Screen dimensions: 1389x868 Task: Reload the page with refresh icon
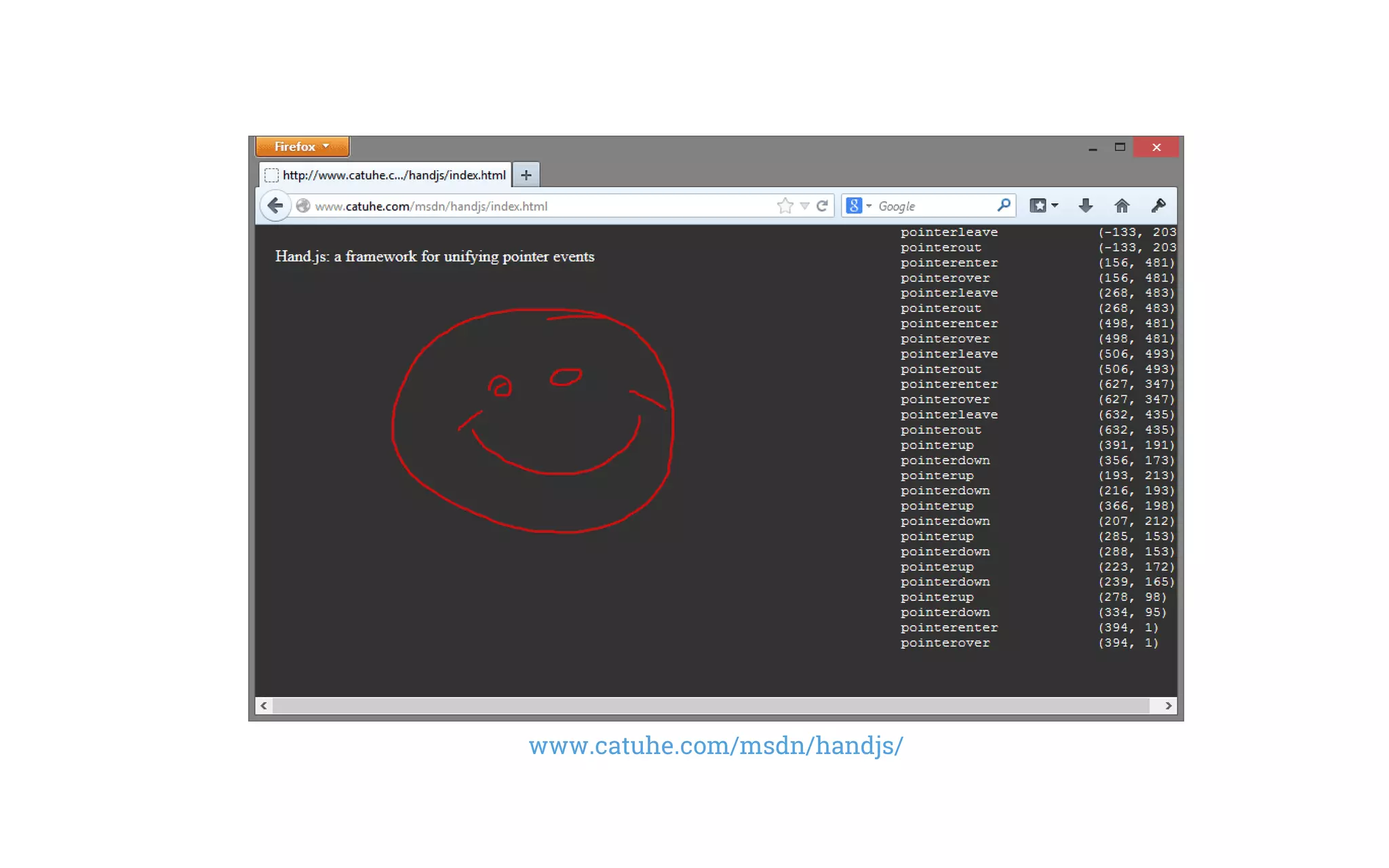[822, 206]
